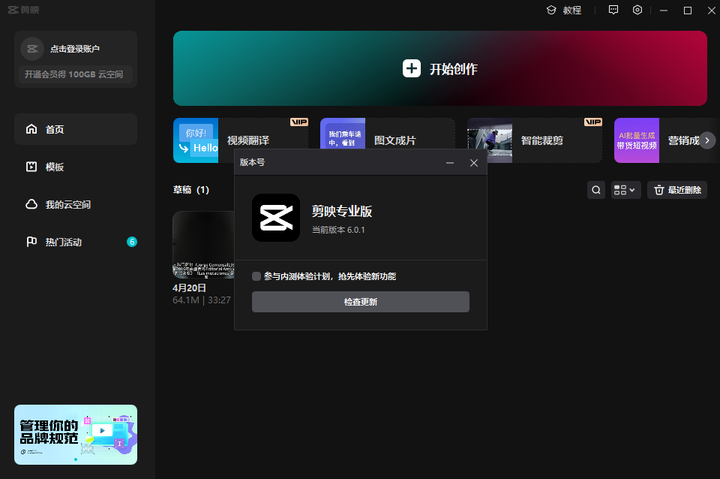Click the draft info 64.1M | 33:27
Screen dimensions: 720x479
tap(202, 300)
